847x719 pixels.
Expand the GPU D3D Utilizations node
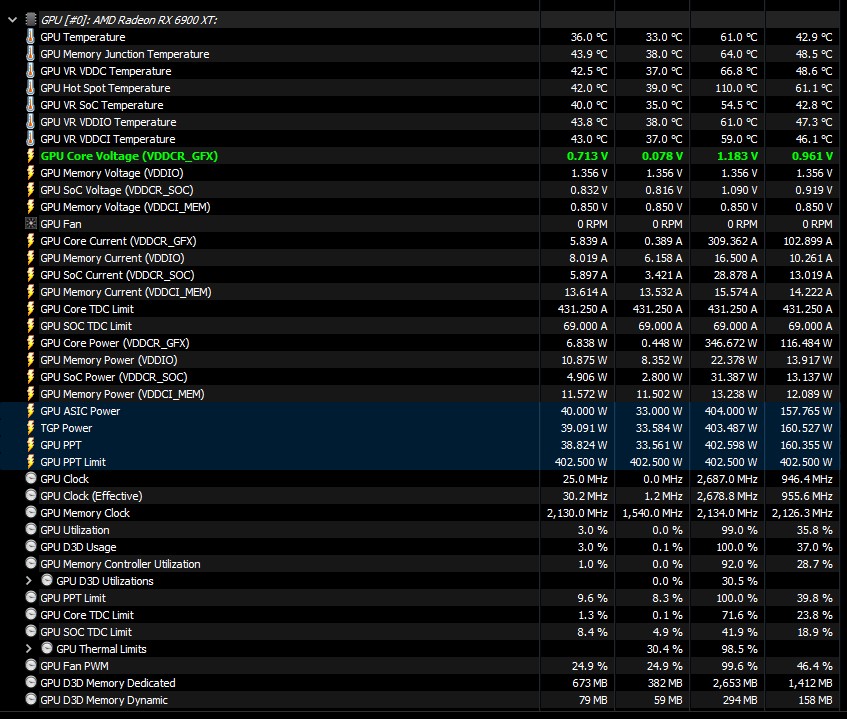click(x=29, y=581)
